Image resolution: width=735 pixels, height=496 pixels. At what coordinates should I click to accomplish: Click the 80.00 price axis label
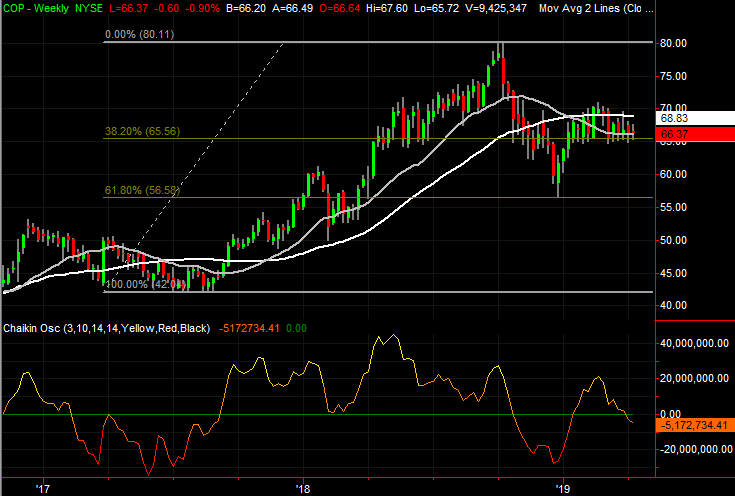672,44
